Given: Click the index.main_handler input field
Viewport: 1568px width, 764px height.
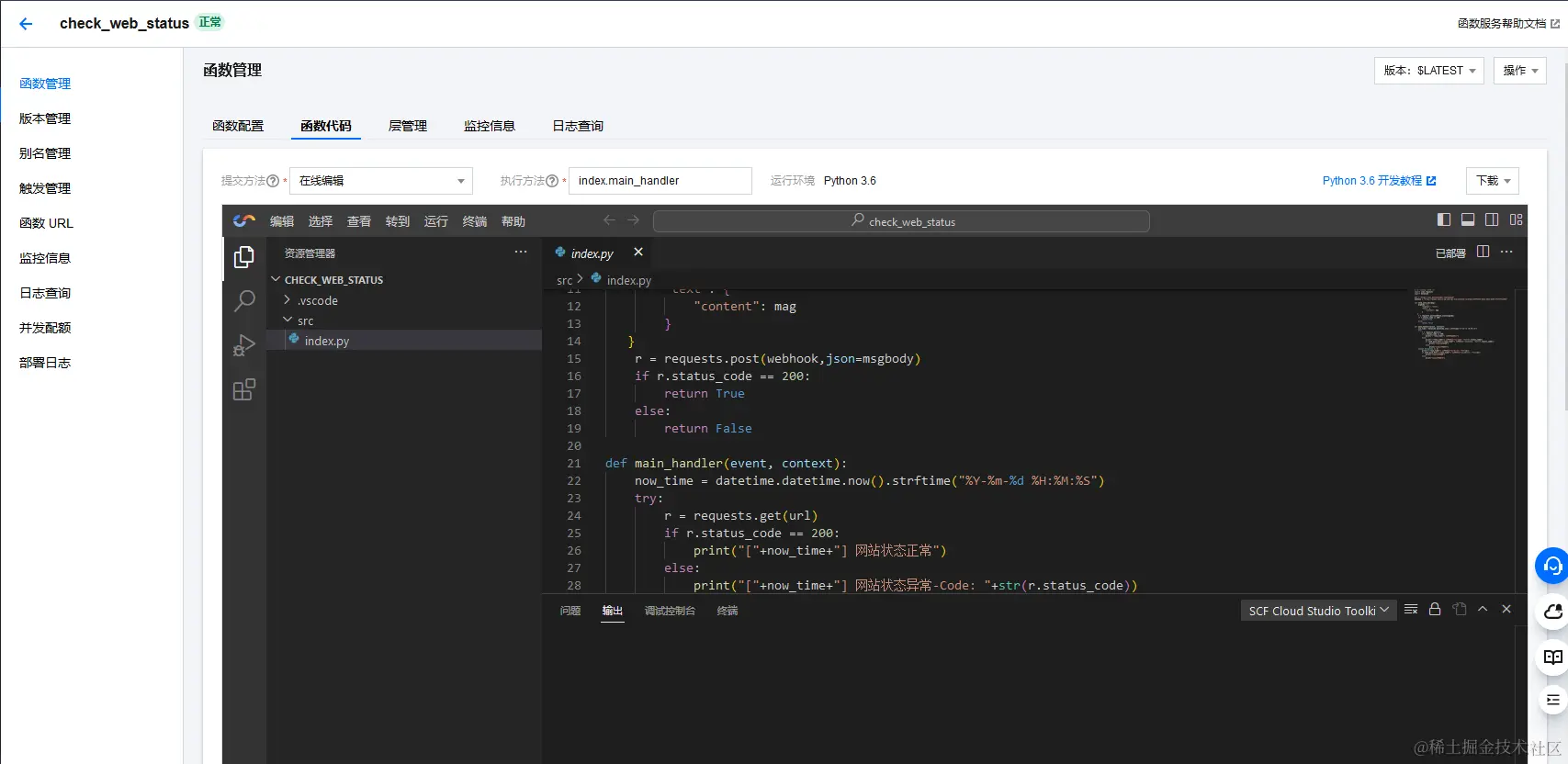Looking at the screenshot, I should pyautogui.click(x=660, y=181).
